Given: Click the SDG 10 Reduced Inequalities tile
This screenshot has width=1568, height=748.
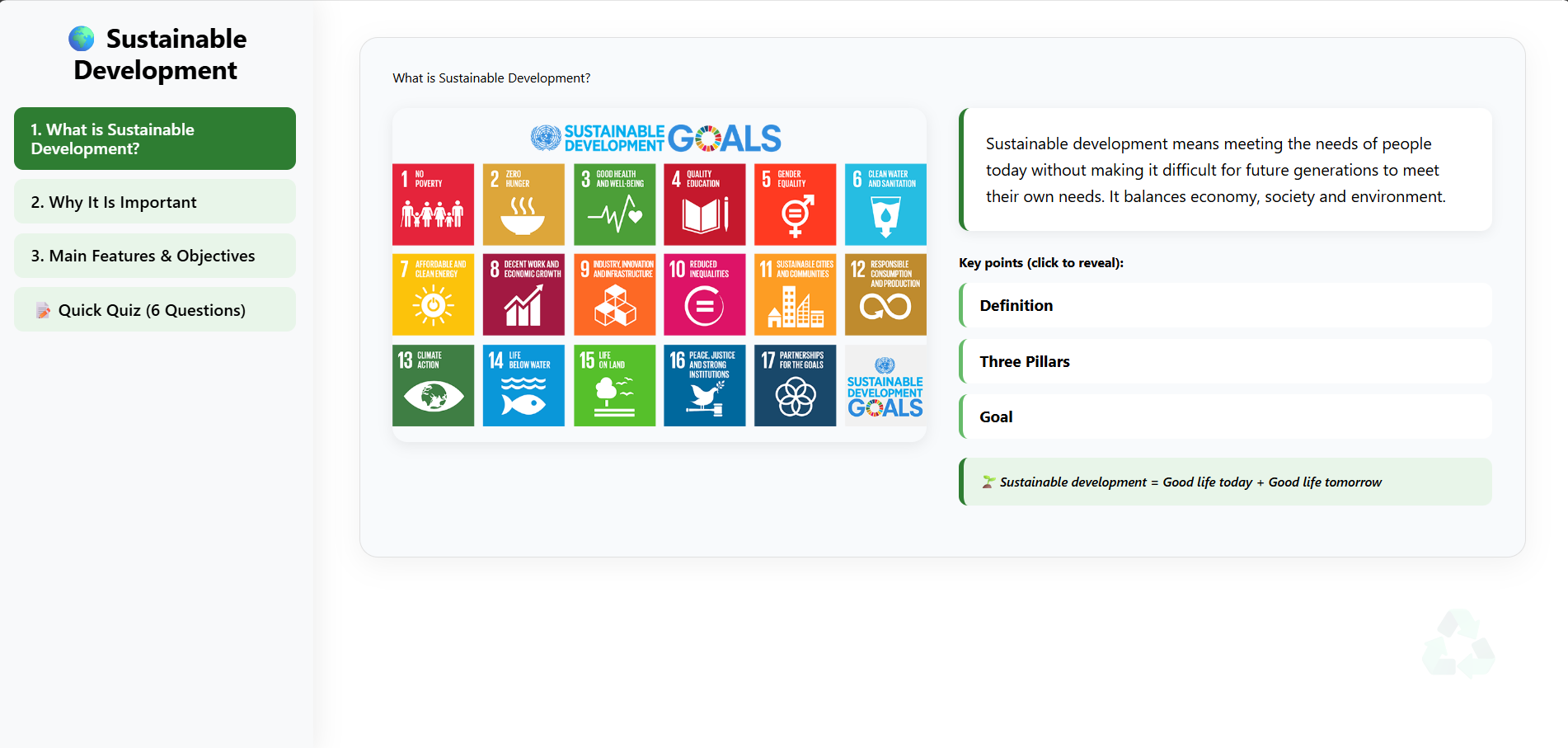Looking at the screenshot, I should click(x=705, y=294).
